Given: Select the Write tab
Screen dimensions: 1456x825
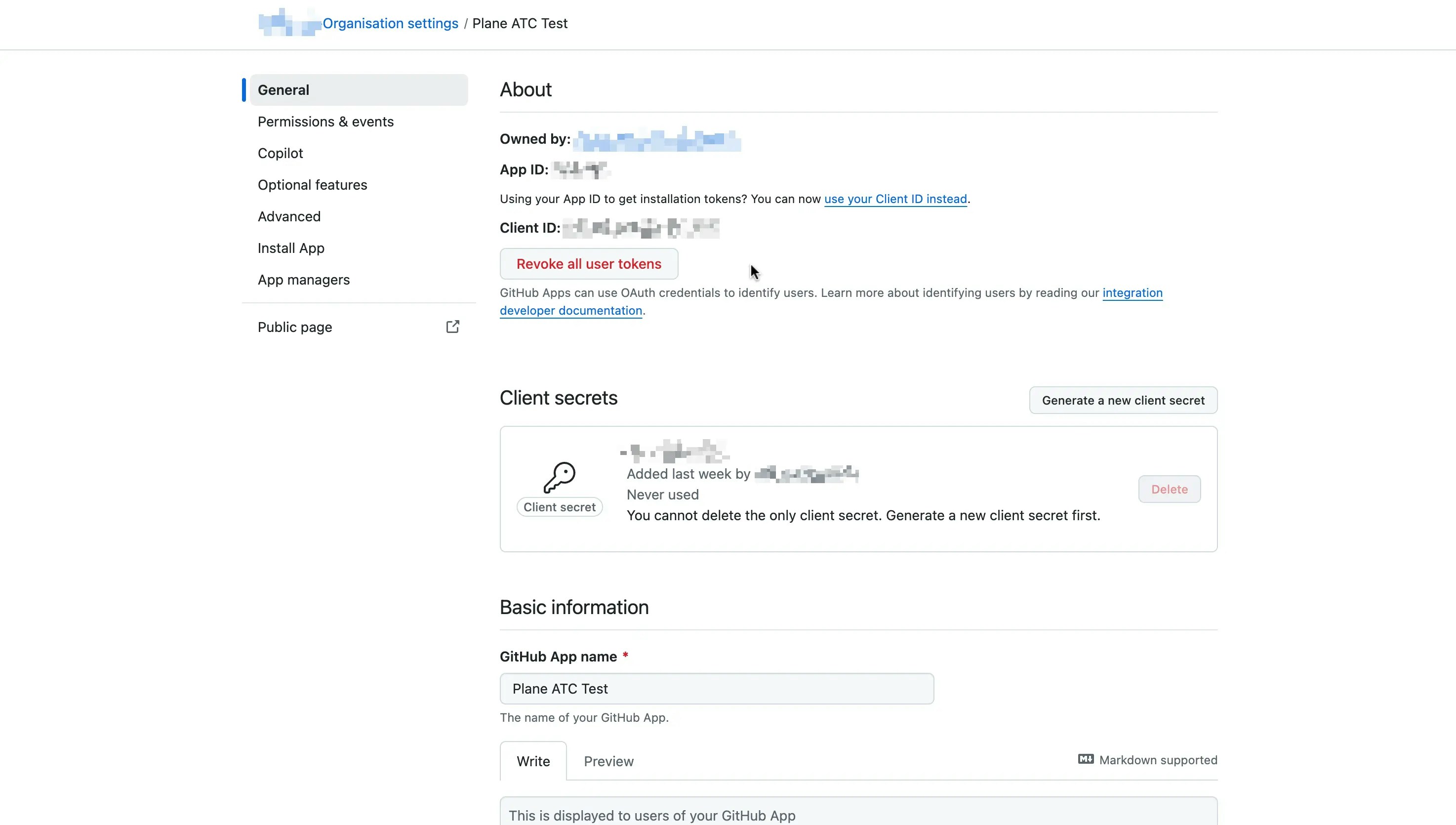Looking at the screenshot, I should coord(532,762).
